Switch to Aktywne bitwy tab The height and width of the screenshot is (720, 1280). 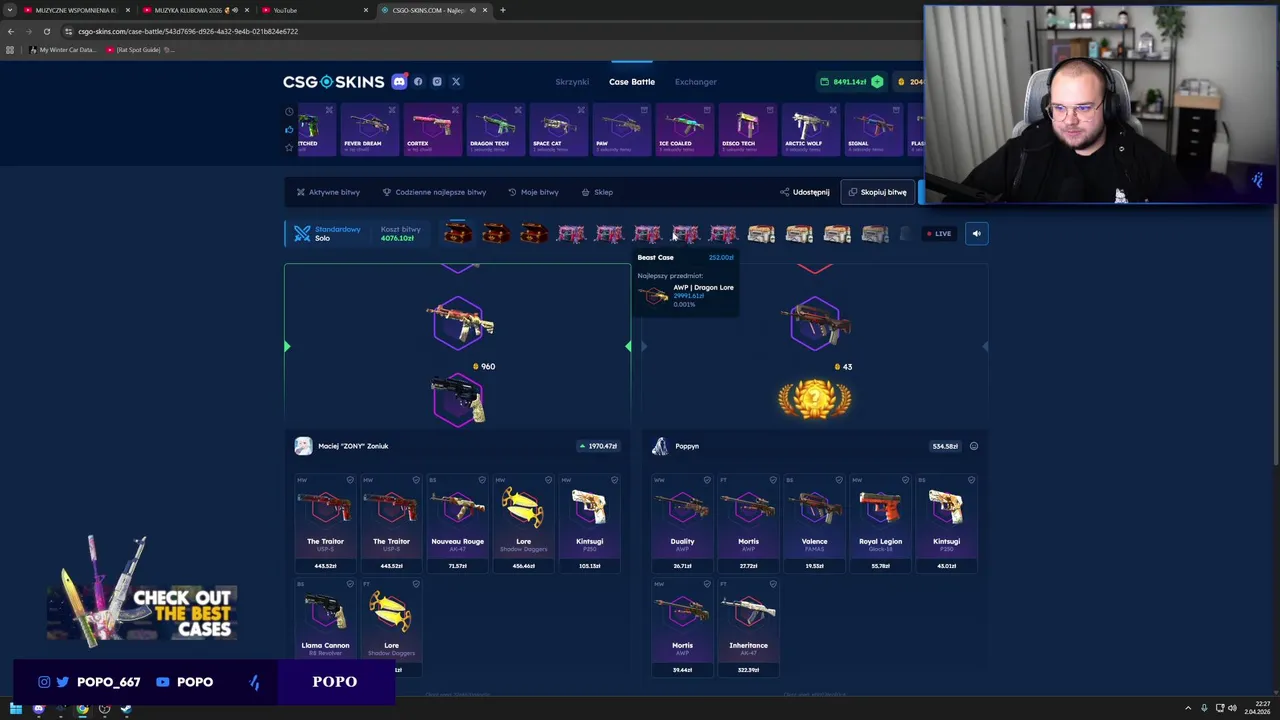[328, 192]
